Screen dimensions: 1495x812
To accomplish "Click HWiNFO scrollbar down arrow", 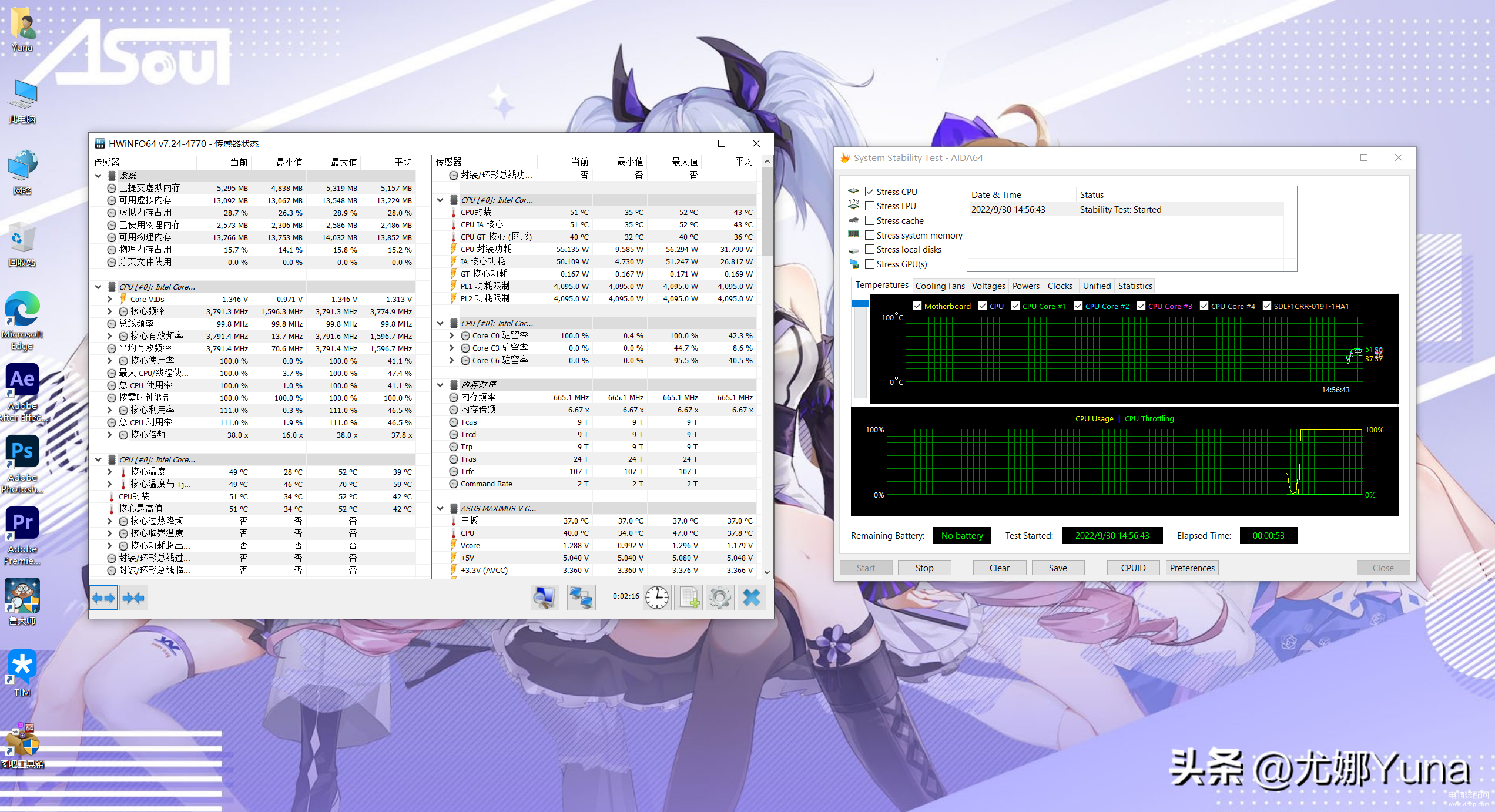I will tap(767, 572).
